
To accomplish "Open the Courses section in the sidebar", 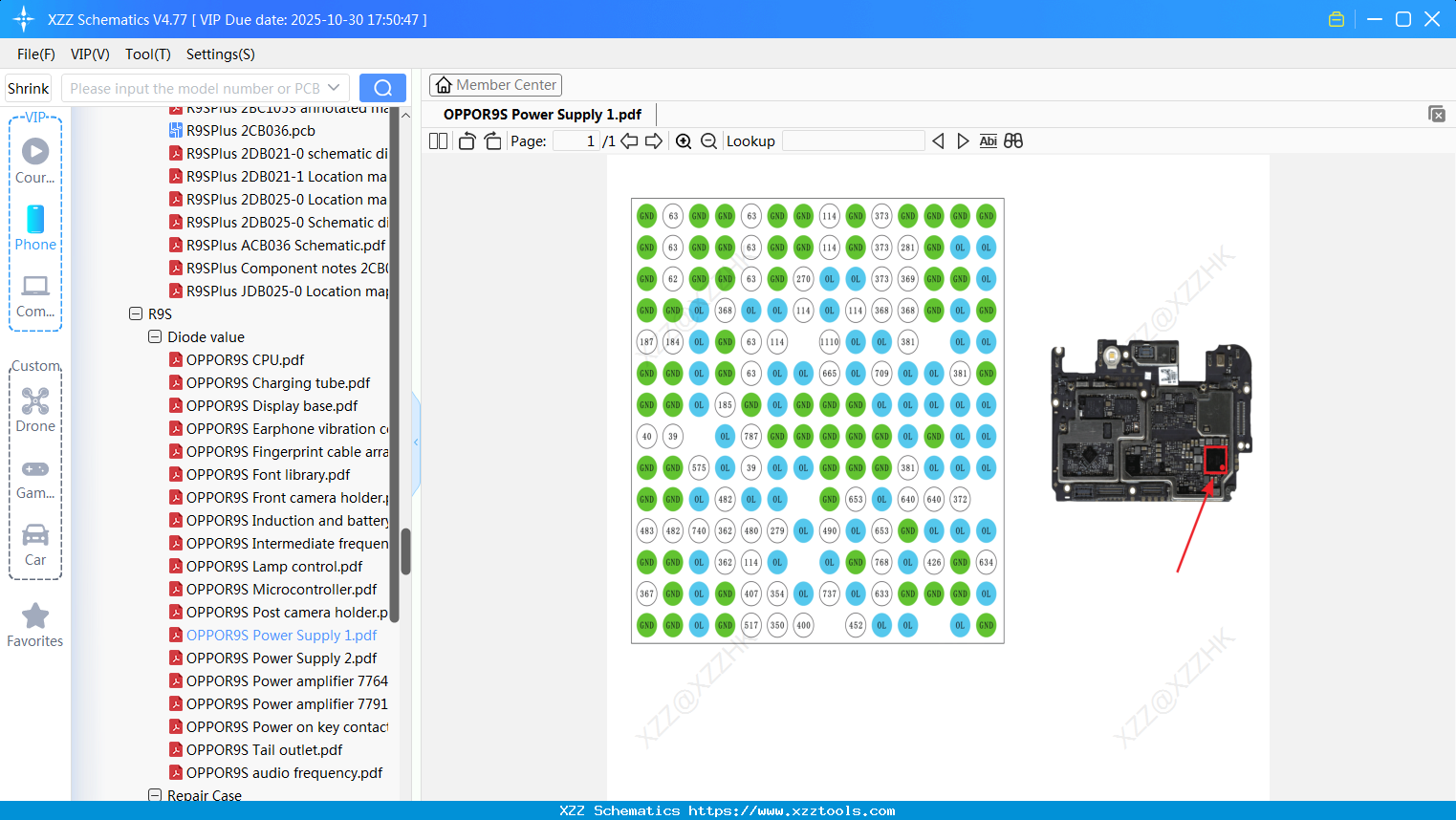I will click(35, 161).
